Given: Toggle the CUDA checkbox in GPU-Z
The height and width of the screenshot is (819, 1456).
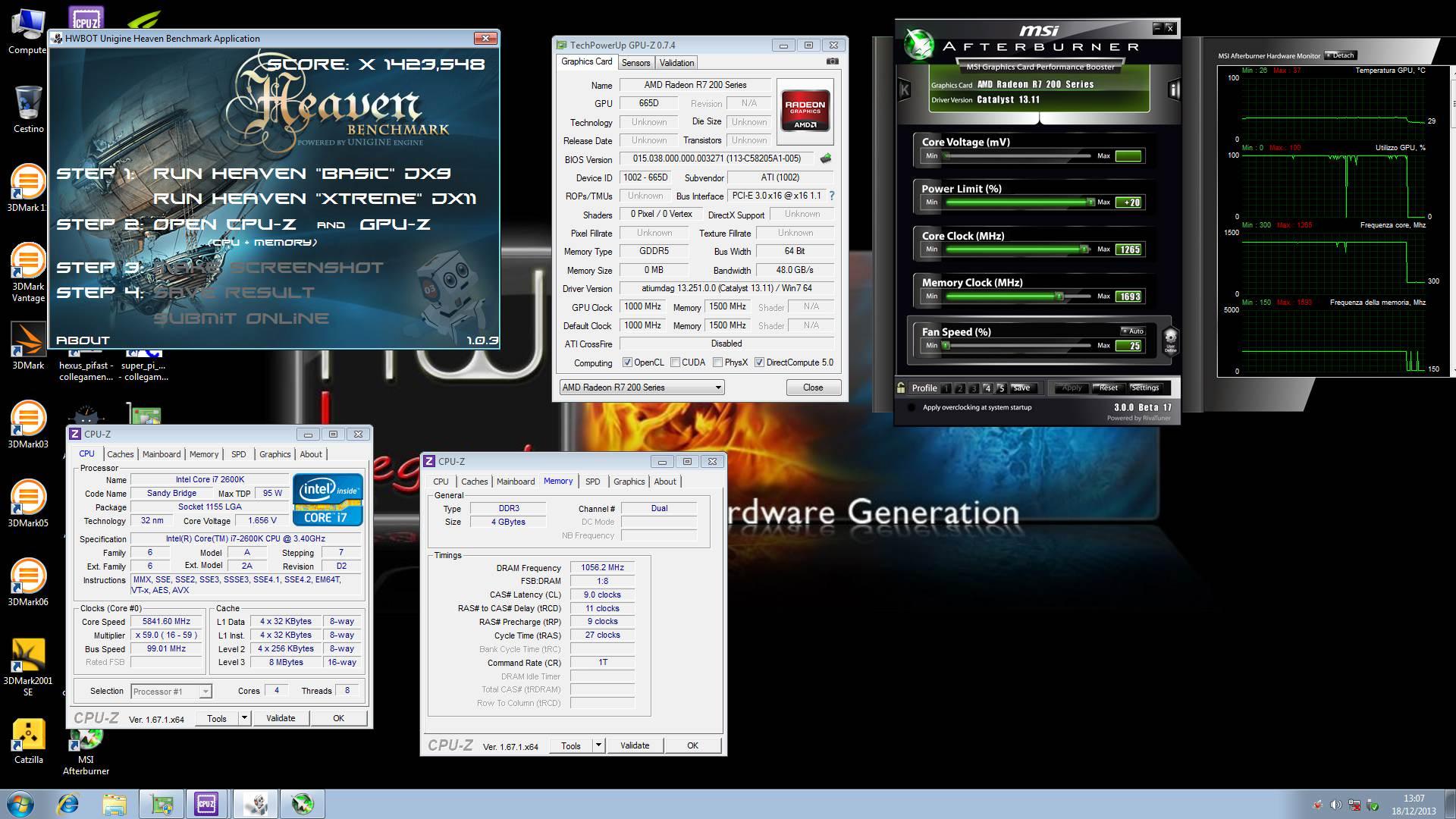Looking at the screenshot, I should 675,362.
